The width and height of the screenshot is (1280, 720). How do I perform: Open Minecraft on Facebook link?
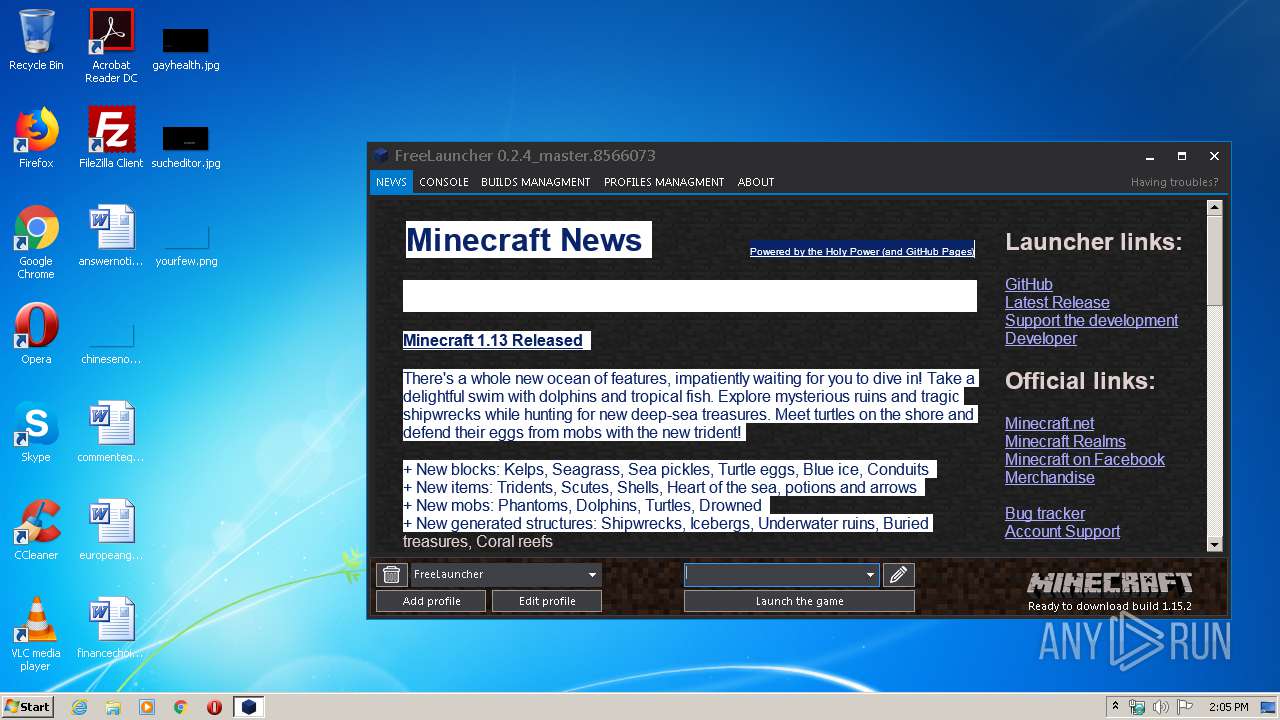tap(1085, 459)
